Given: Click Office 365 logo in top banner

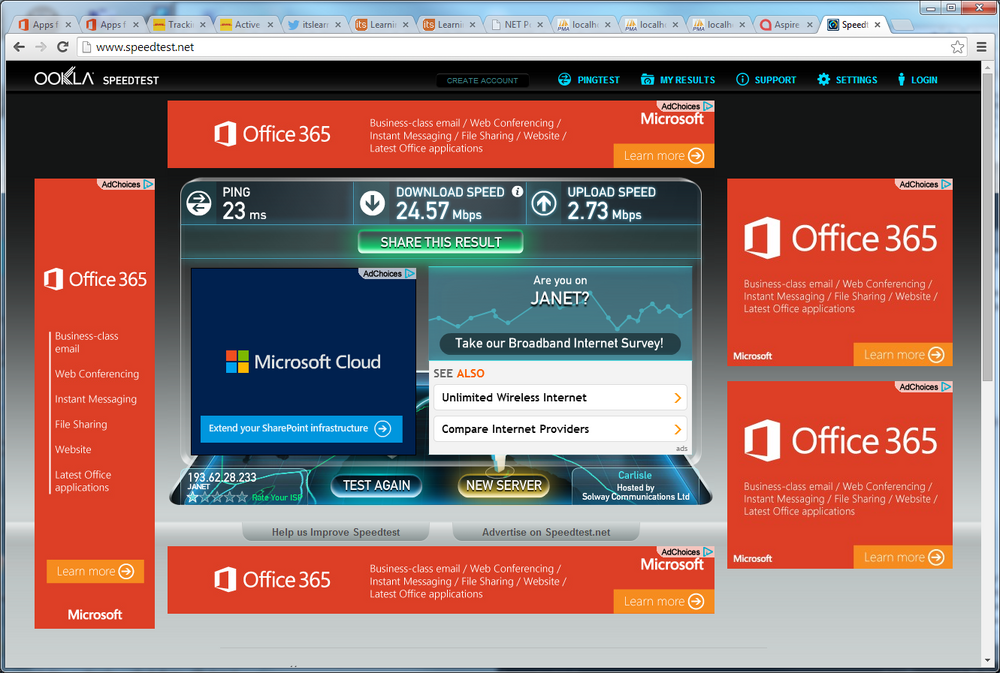Looking at the screenshot, I should tap(272, 134).
